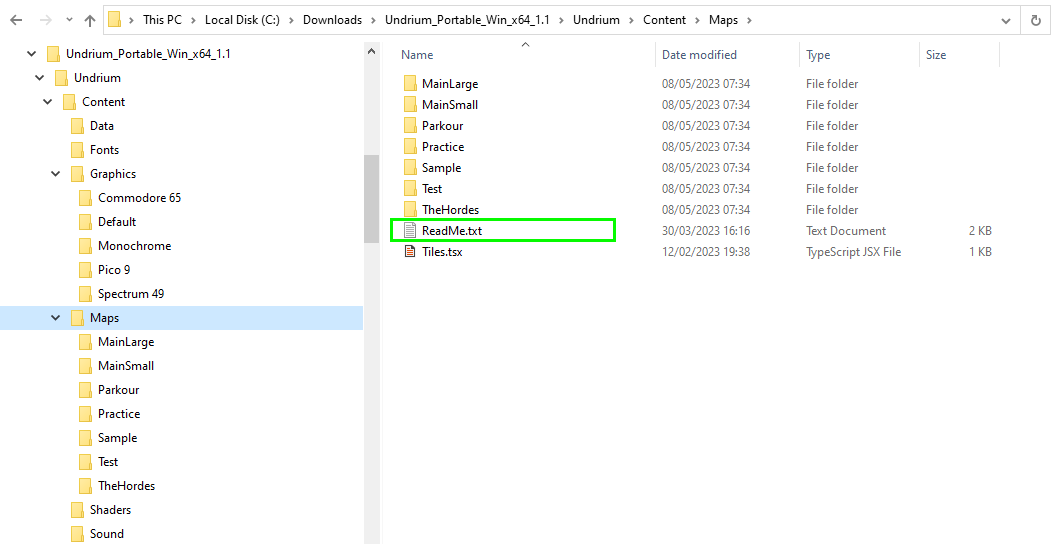Viewport: 1056px width, 544px height.
Task: Click the Undrium_Portable_Win_x64_1.1 breadcrumb
Action: [x=467, y=20]
